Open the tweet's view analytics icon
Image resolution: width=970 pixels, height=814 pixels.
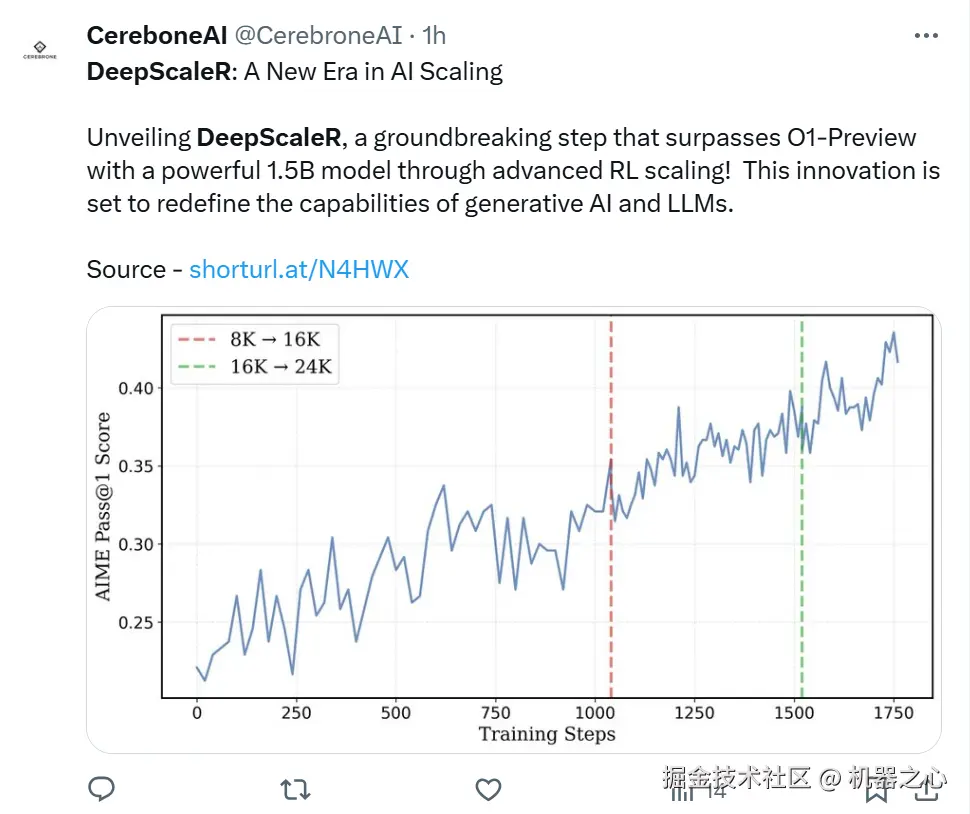[x=684, y=790]
